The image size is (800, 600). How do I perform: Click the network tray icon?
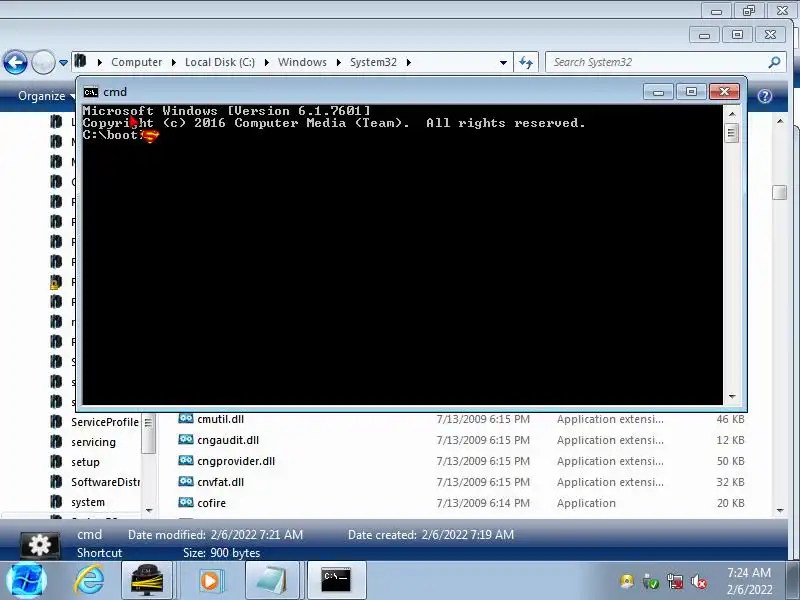coord(674,581)
